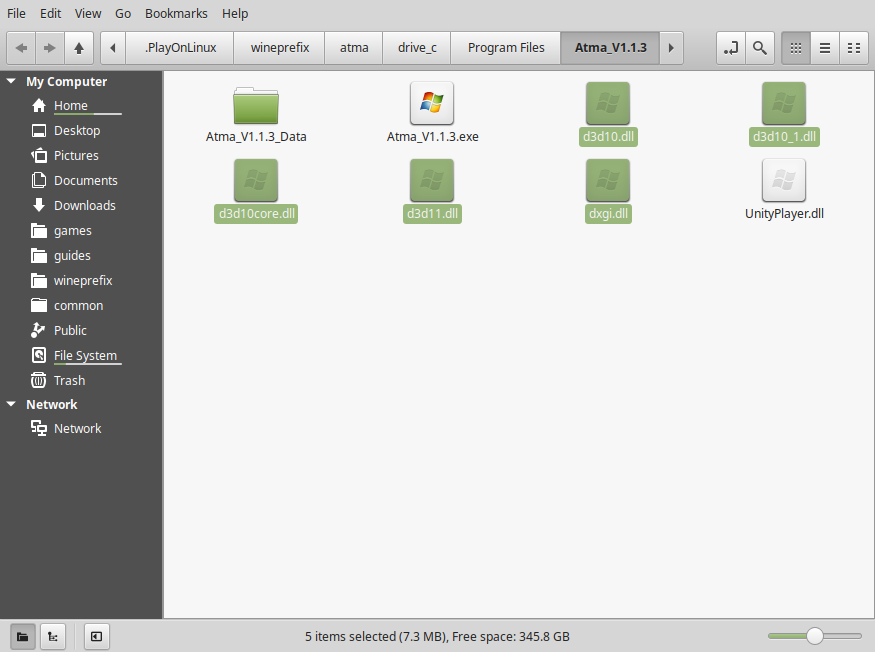Open Public in the sidebar
This screenshot has height=652, width=875.
pyautogui.click(x=70, y=330)
